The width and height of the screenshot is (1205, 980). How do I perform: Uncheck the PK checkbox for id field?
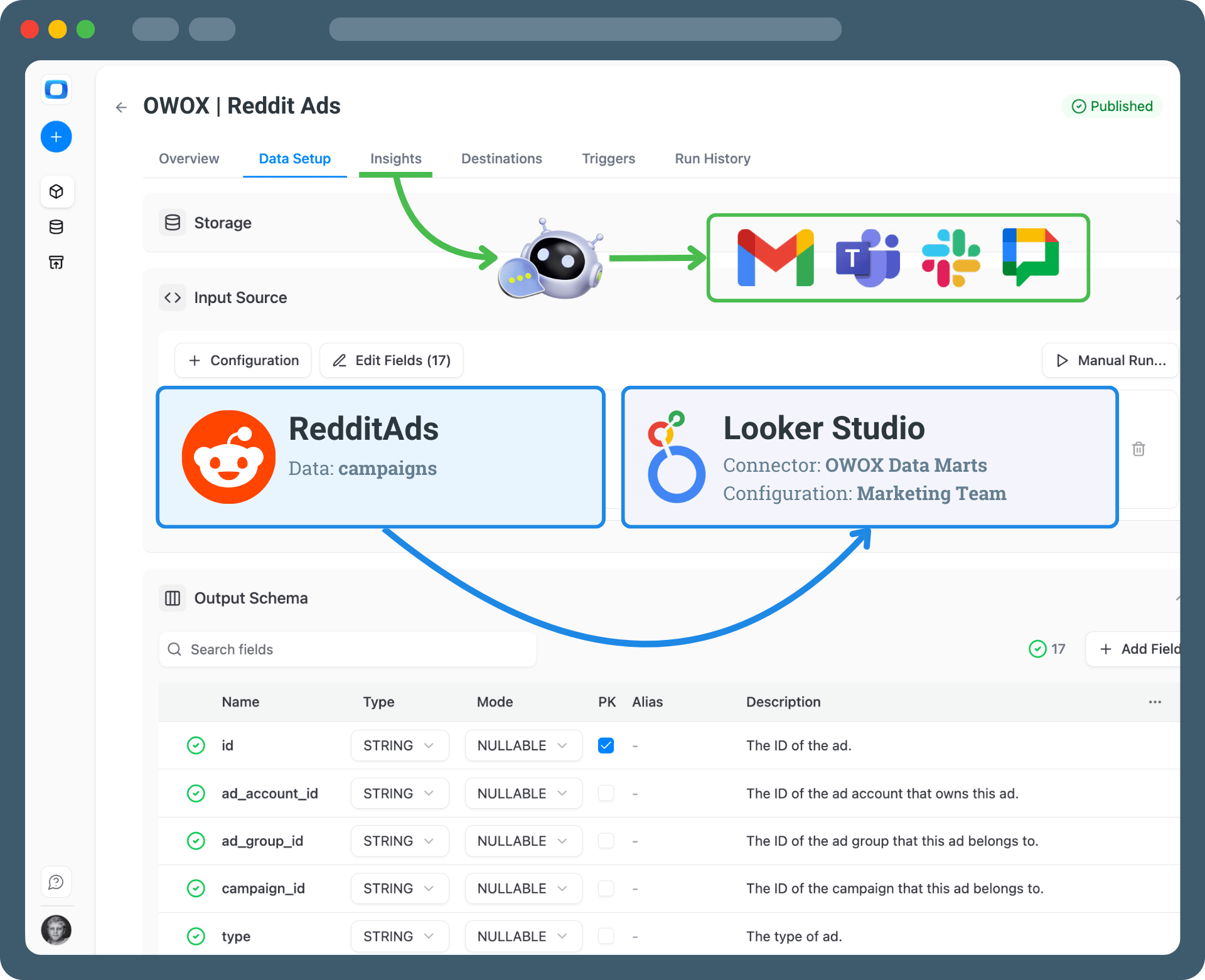tap(606, 745)
